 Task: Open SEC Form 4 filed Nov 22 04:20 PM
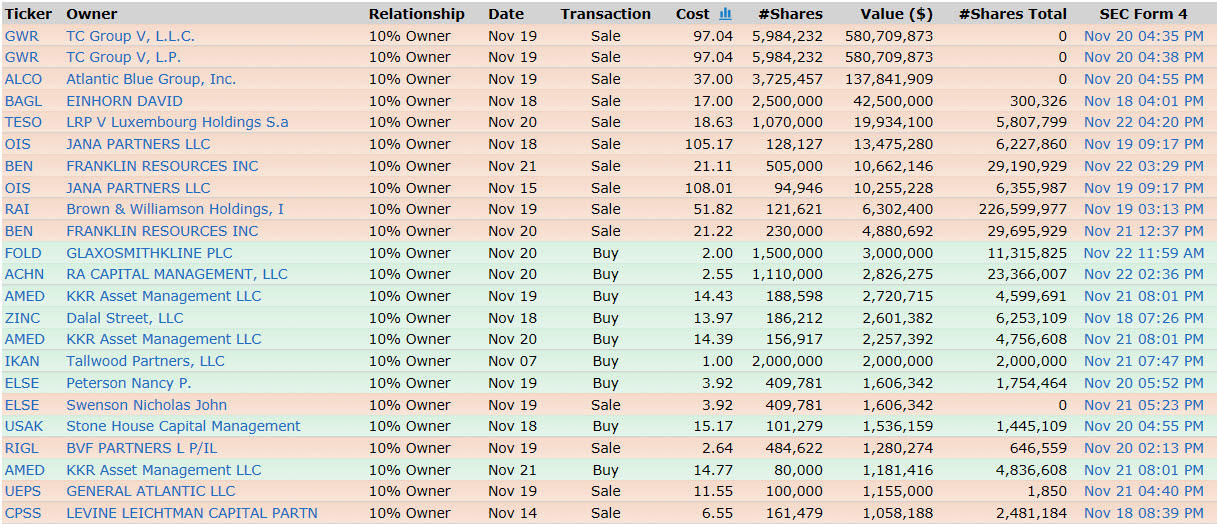[1143, 122]
